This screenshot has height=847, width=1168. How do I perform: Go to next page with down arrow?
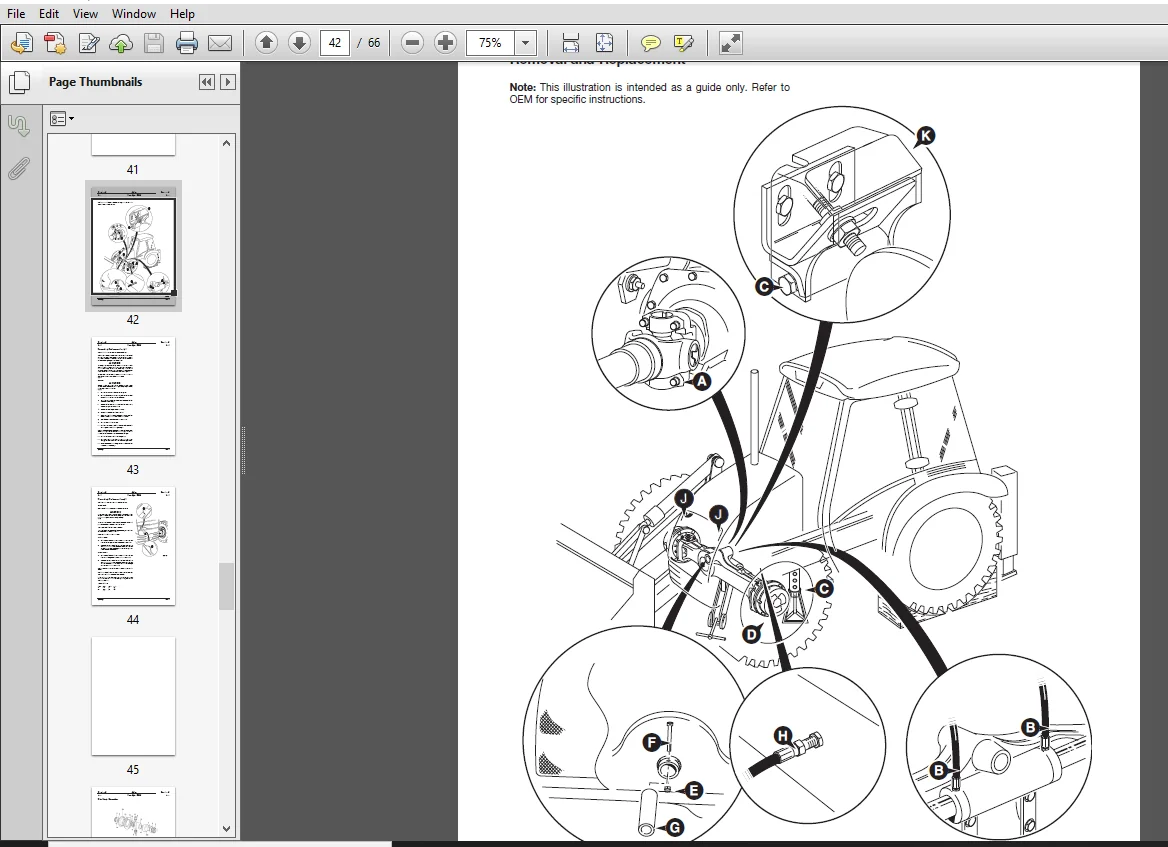(x=299, y=42)
